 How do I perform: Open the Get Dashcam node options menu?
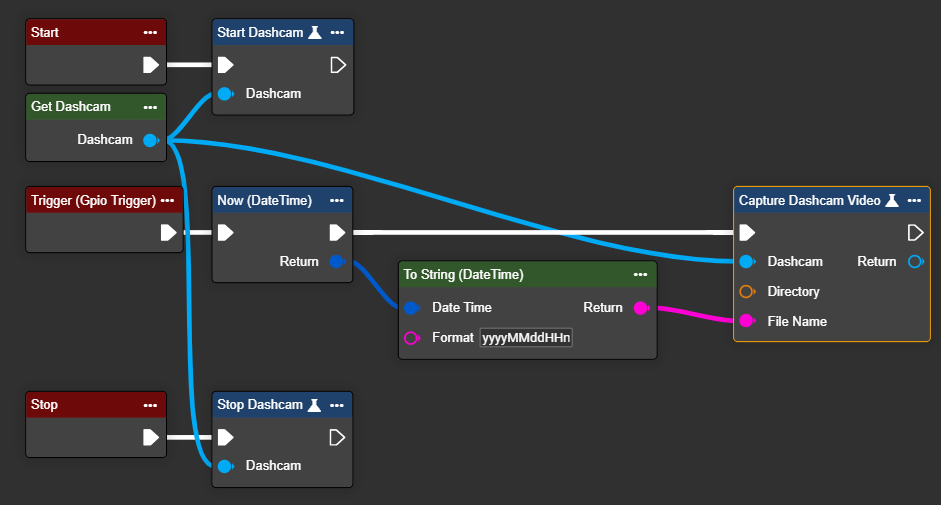150,107
